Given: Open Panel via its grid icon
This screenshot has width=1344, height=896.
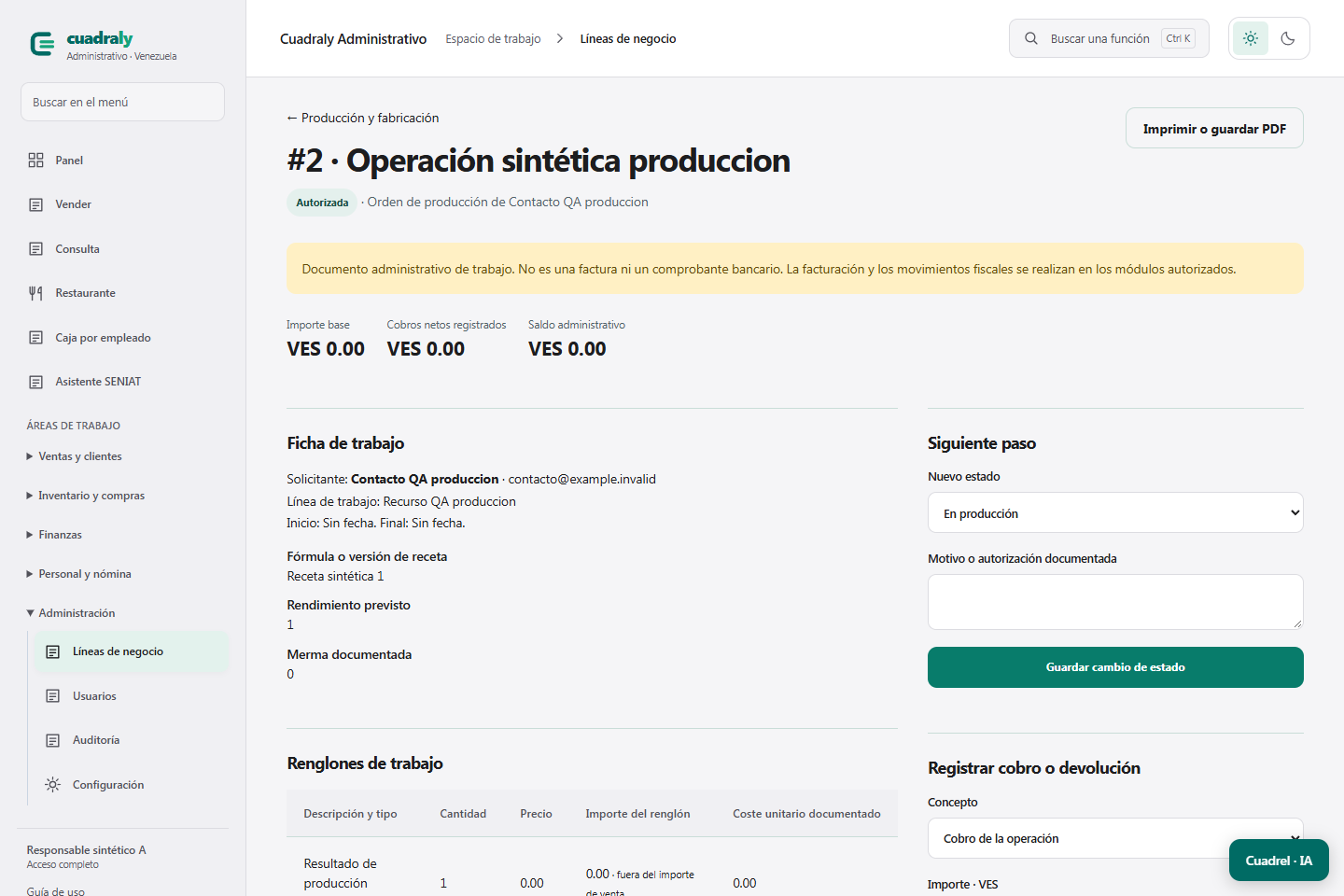Looking at the screenshot, I should click(x=36, y=161).
